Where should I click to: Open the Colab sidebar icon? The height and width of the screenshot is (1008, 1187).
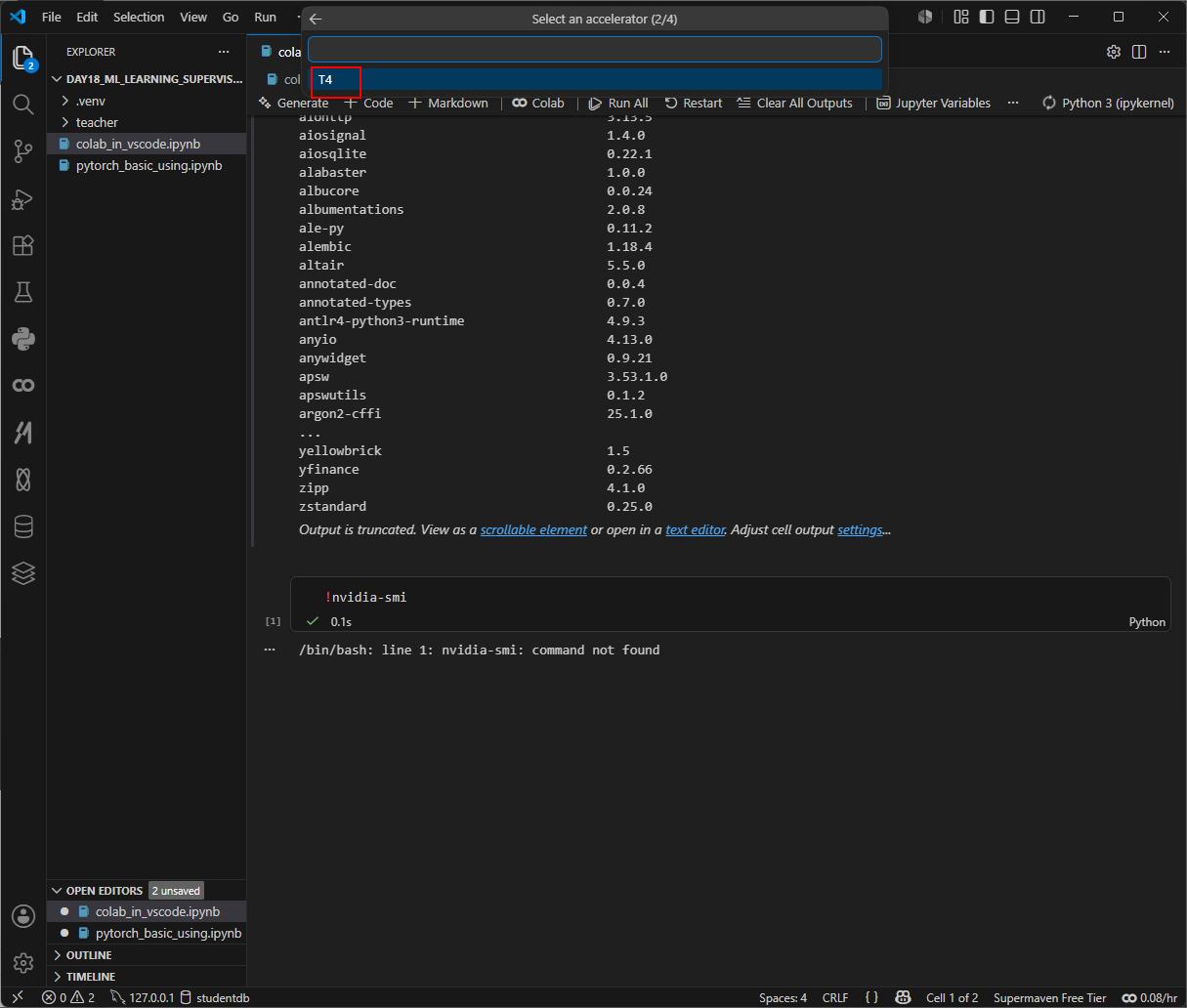[23, 386]
